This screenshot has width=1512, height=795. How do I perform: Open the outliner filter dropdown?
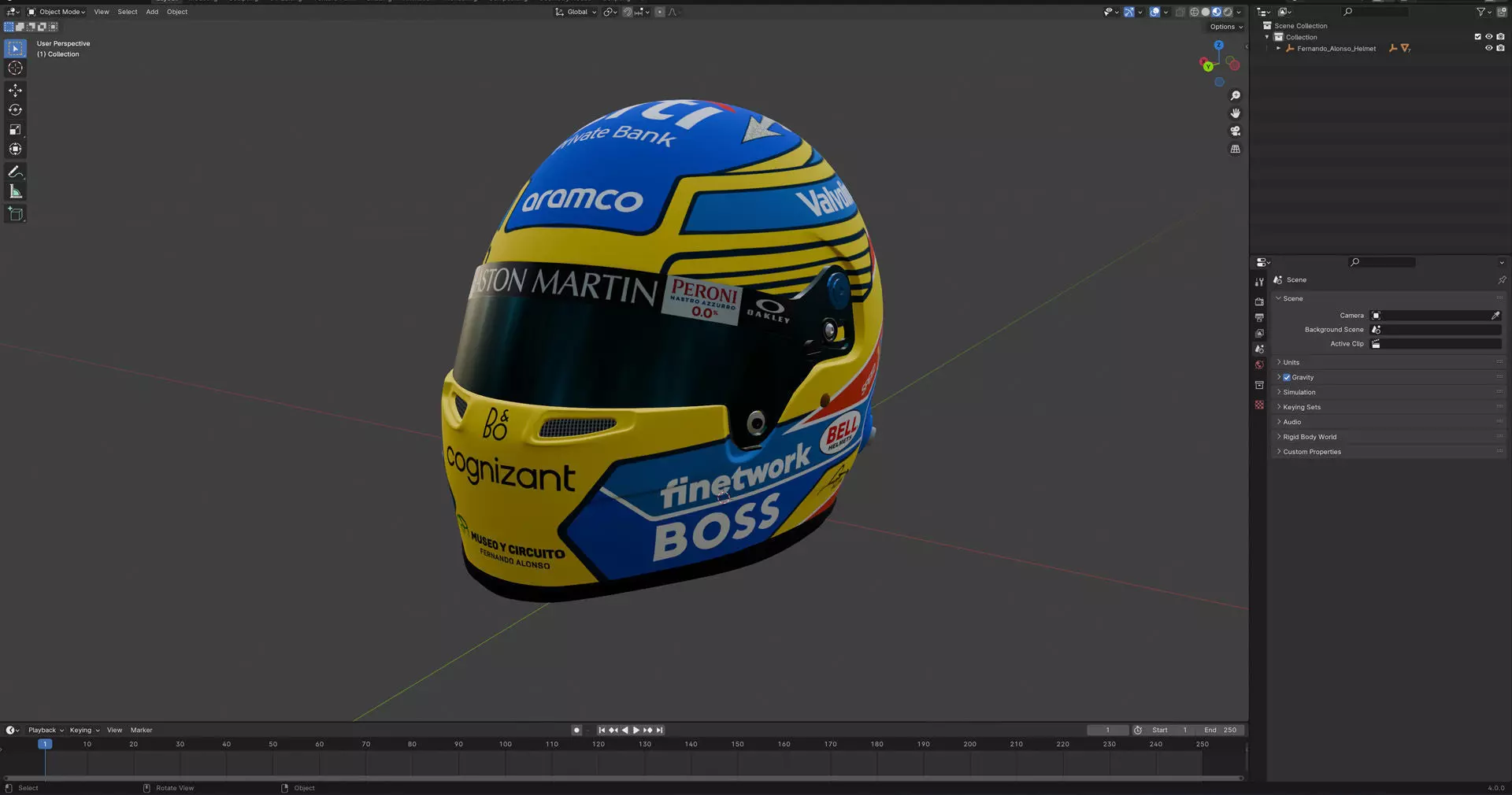coord(1483,12)
